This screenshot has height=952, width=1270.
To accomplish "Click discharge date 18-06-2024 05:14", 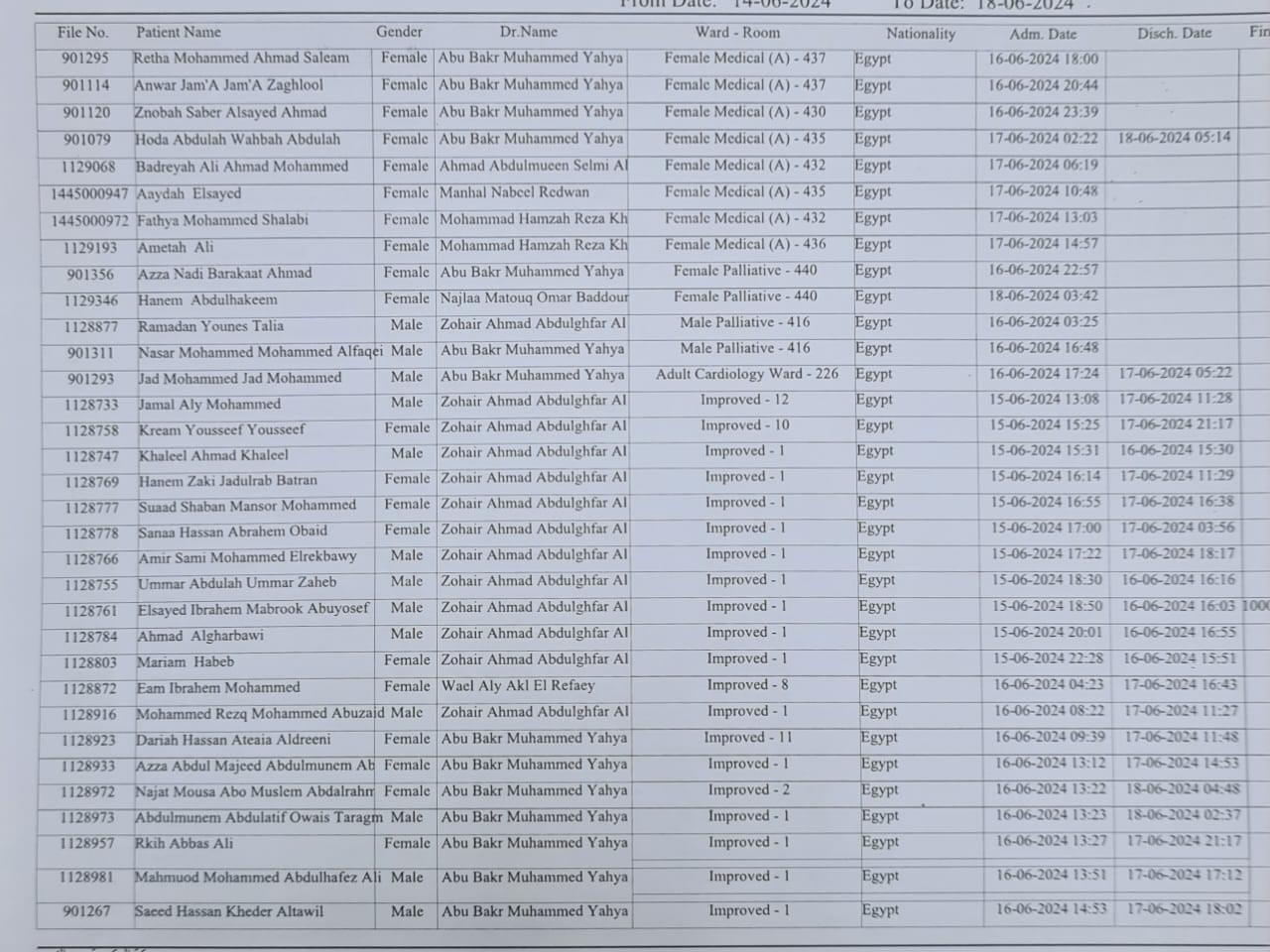I will (1174, 138).
